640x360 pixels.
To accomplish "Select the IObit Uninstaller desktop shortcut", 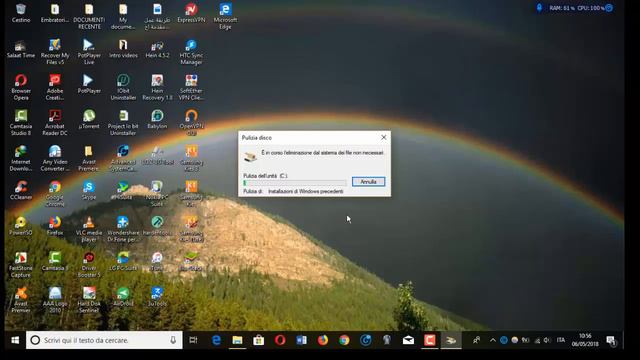I will click(x=123, y=87).
